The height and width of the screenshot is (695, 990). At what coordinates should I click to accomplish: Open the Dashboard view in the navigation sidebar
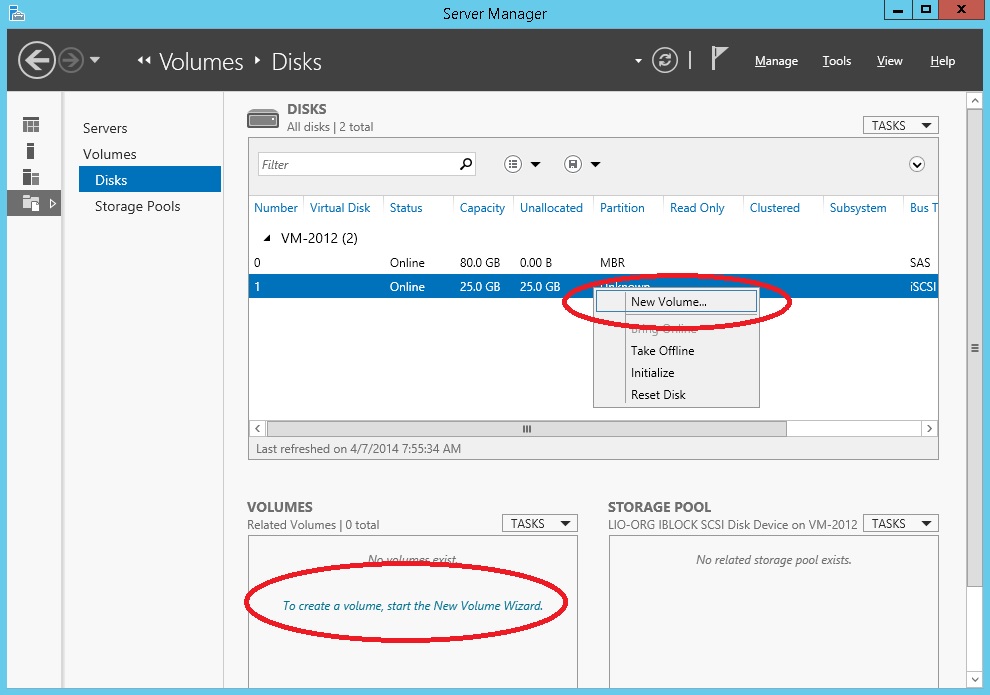[x=33, y=124]
